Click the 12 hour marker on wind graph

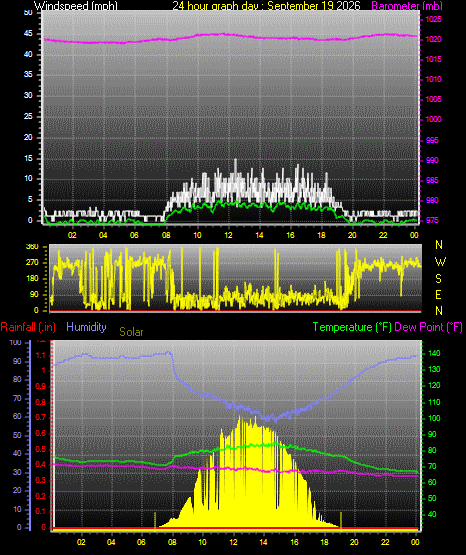pos(228,235)
